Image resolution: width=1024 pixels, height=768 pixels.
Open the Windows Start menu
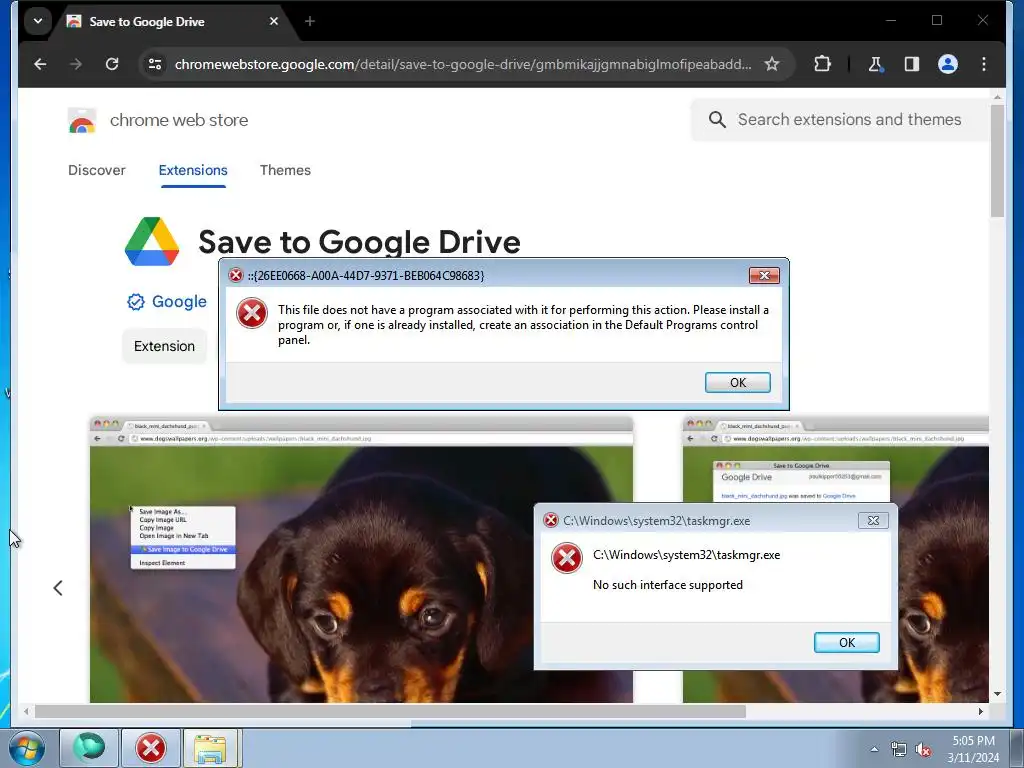point(26,748)
